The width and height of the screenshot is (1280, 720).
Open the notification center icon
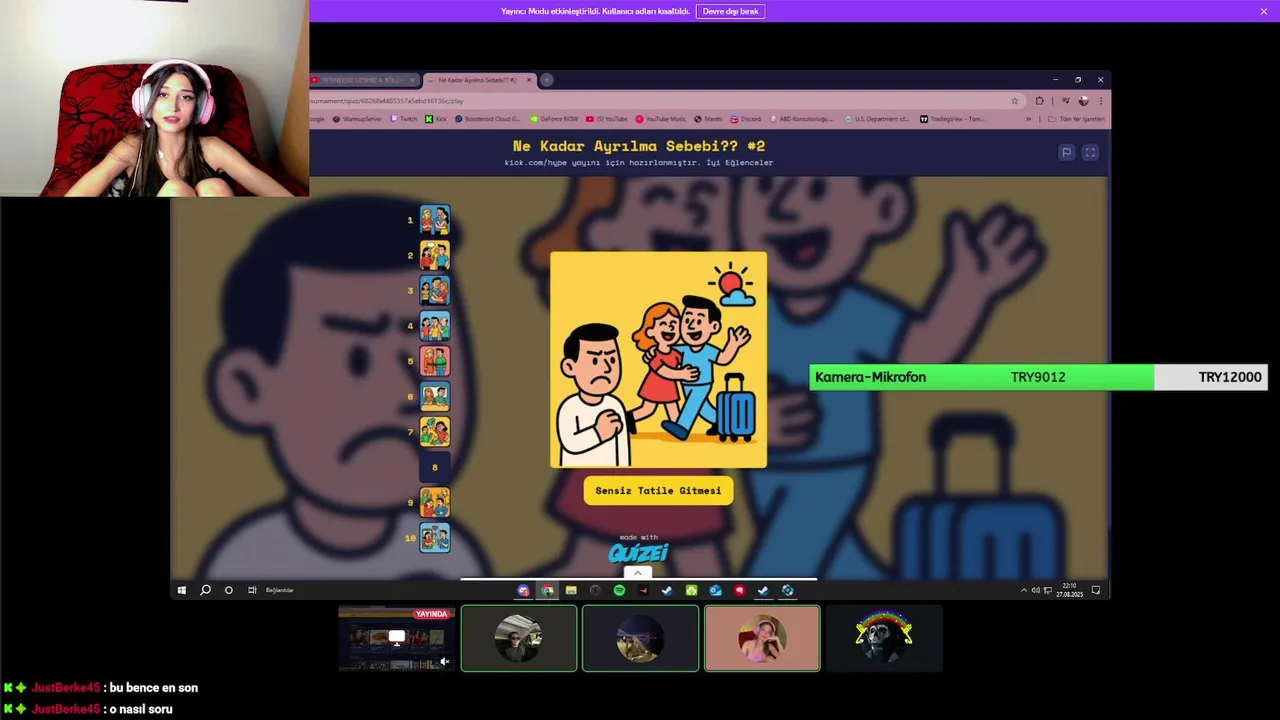[1096, 590]
